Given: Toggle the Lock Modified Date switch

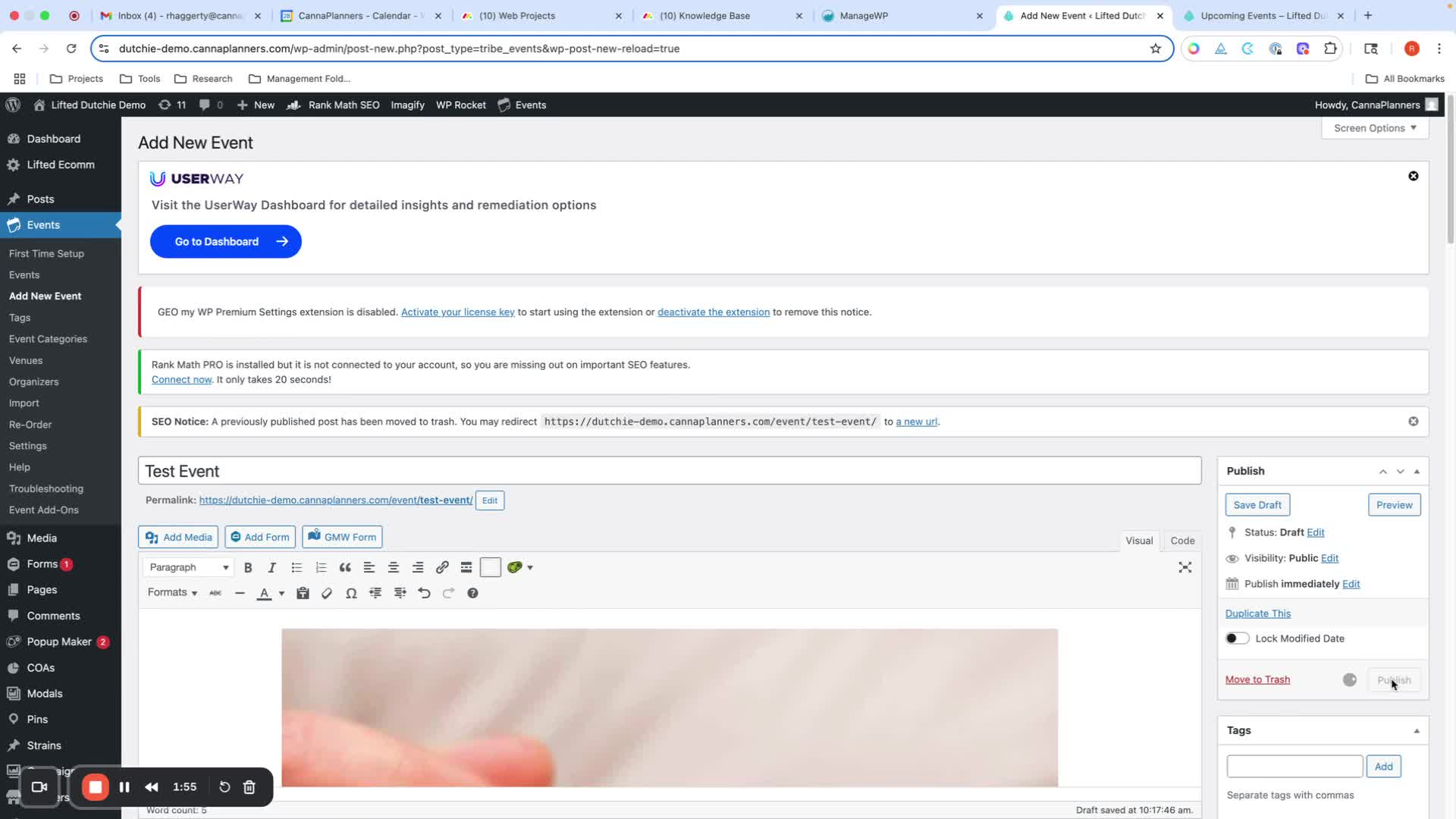Looking at the screenshot, I should coord(1237,639).
